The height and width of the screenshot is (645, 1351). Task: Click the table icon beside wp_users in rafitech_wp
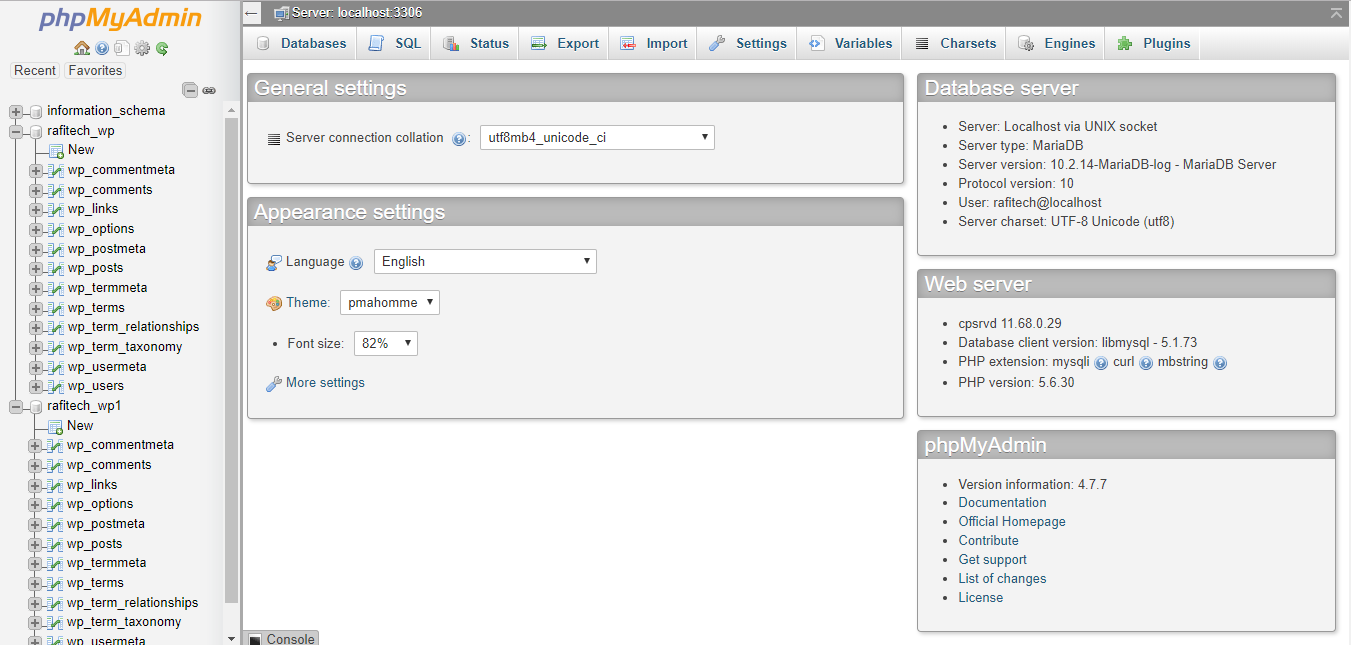(x=56, y=386)
